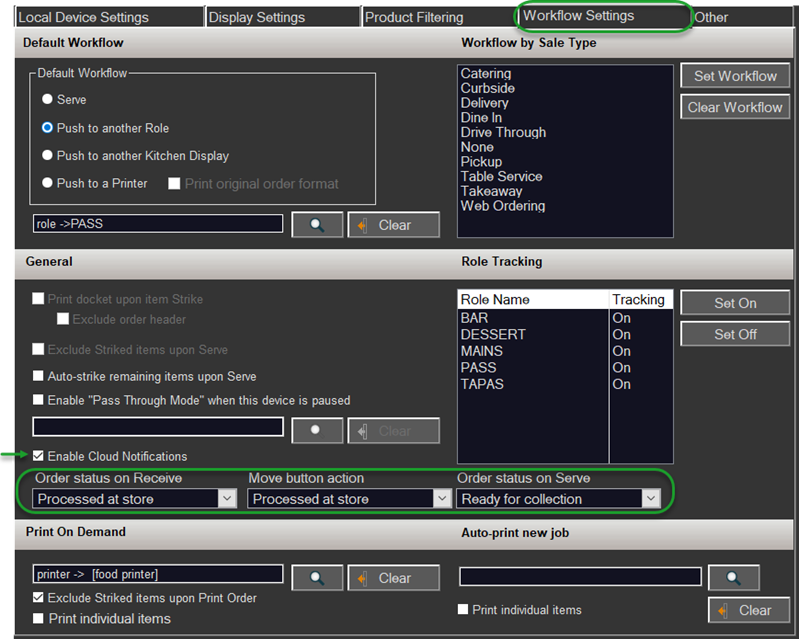Search for the default workflow role

tap(317, 225)
